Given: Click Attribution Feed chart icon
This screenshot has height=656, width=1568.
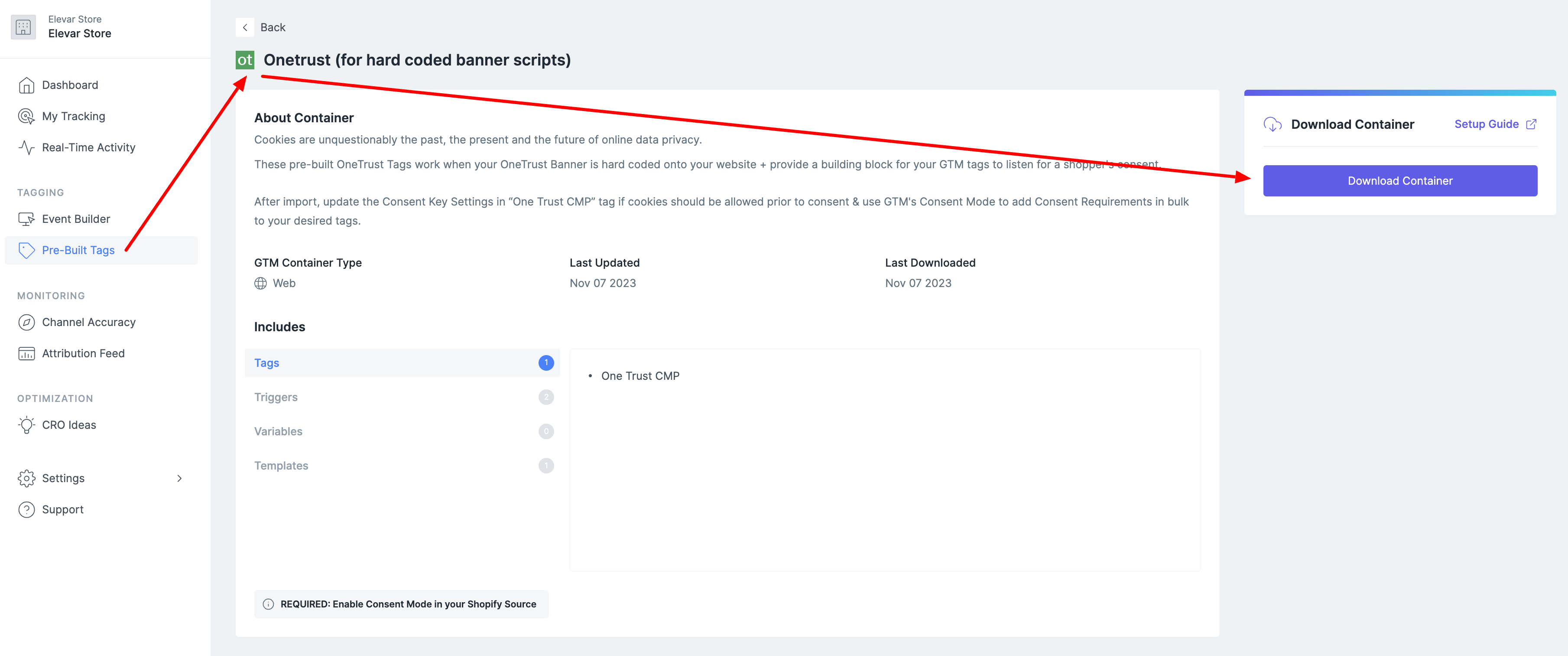Looking at the screenshot, I should coord(26,353).
